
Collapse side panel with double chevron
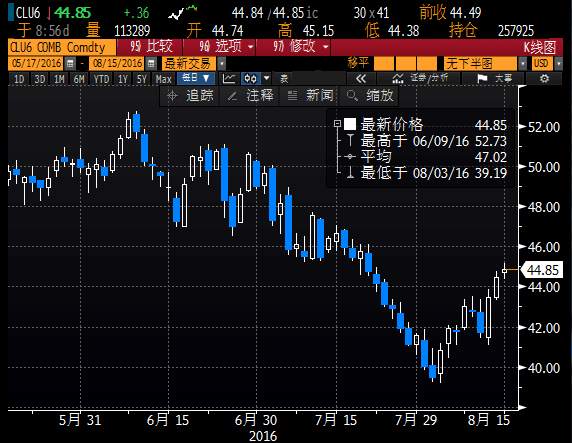(360, 78)
